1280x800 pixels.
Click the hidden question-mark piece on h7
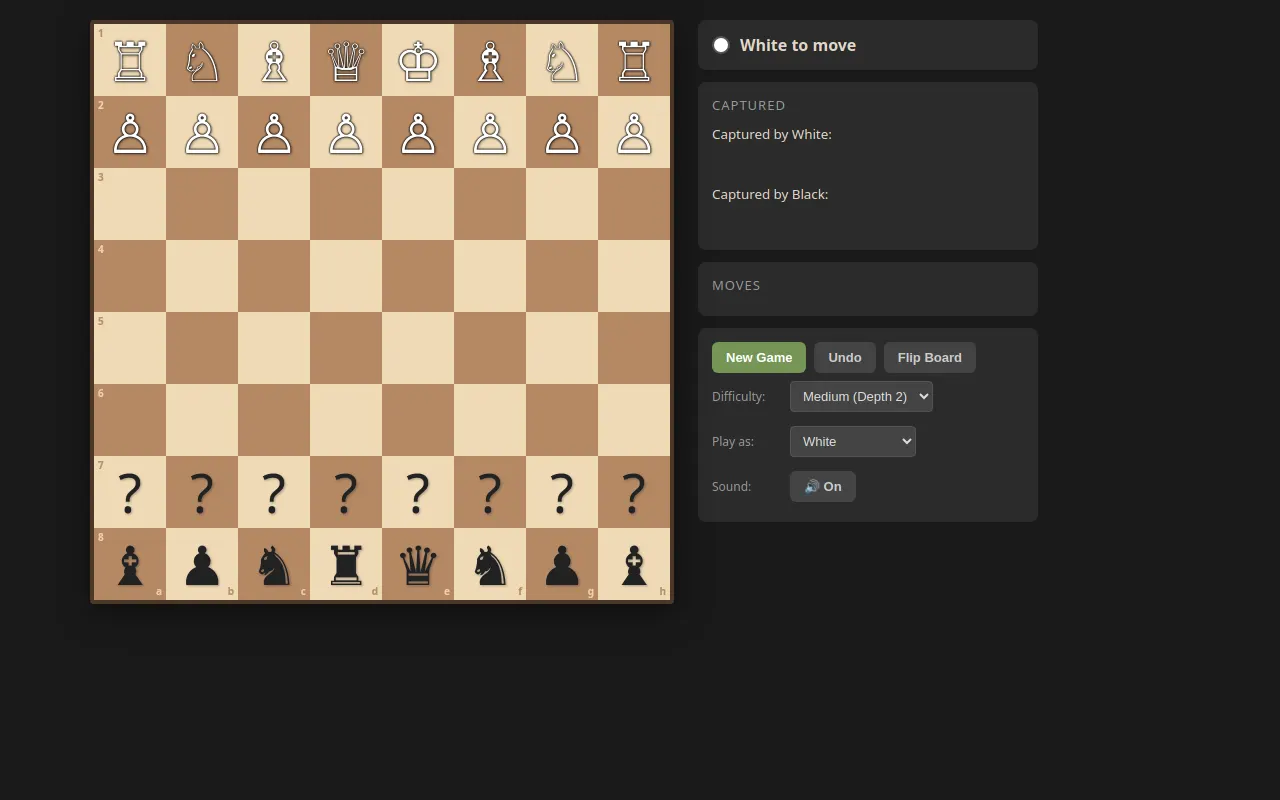point(634,492)
